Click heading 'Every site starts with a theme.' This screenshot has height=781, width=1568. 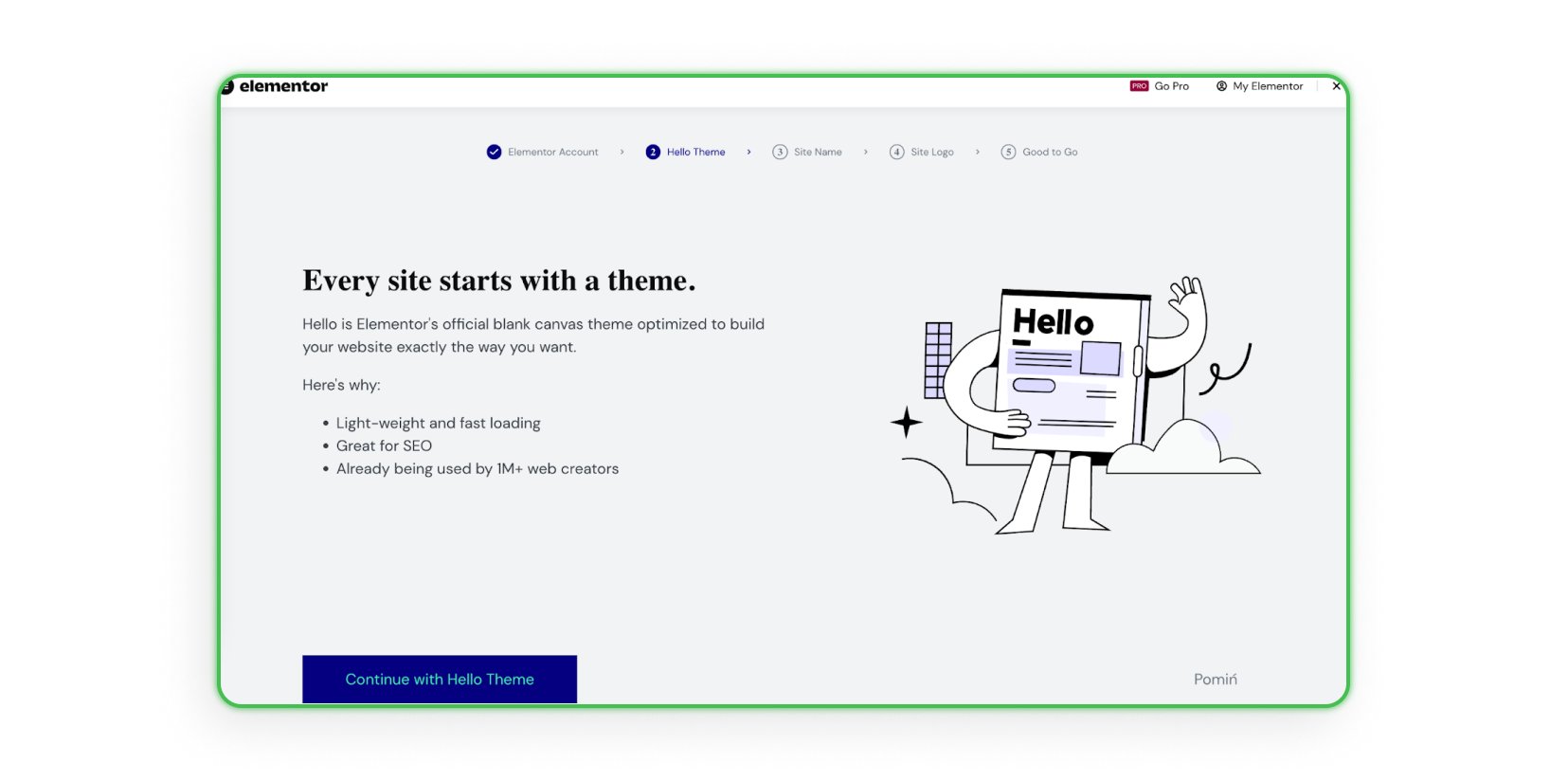point(499,282)
